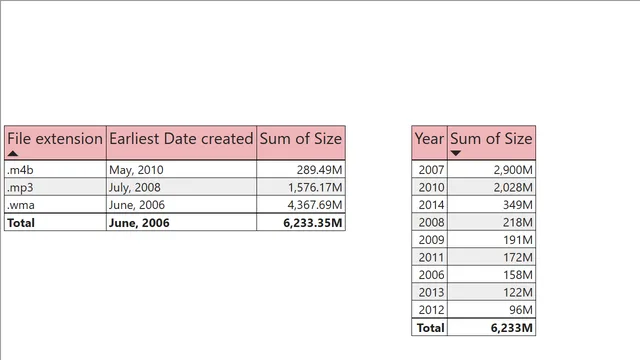Image resolution: width=640 pixels, height=360 pixels.
Task: Click the descending sort arrow in the Year table
Action: click(456, 153)
